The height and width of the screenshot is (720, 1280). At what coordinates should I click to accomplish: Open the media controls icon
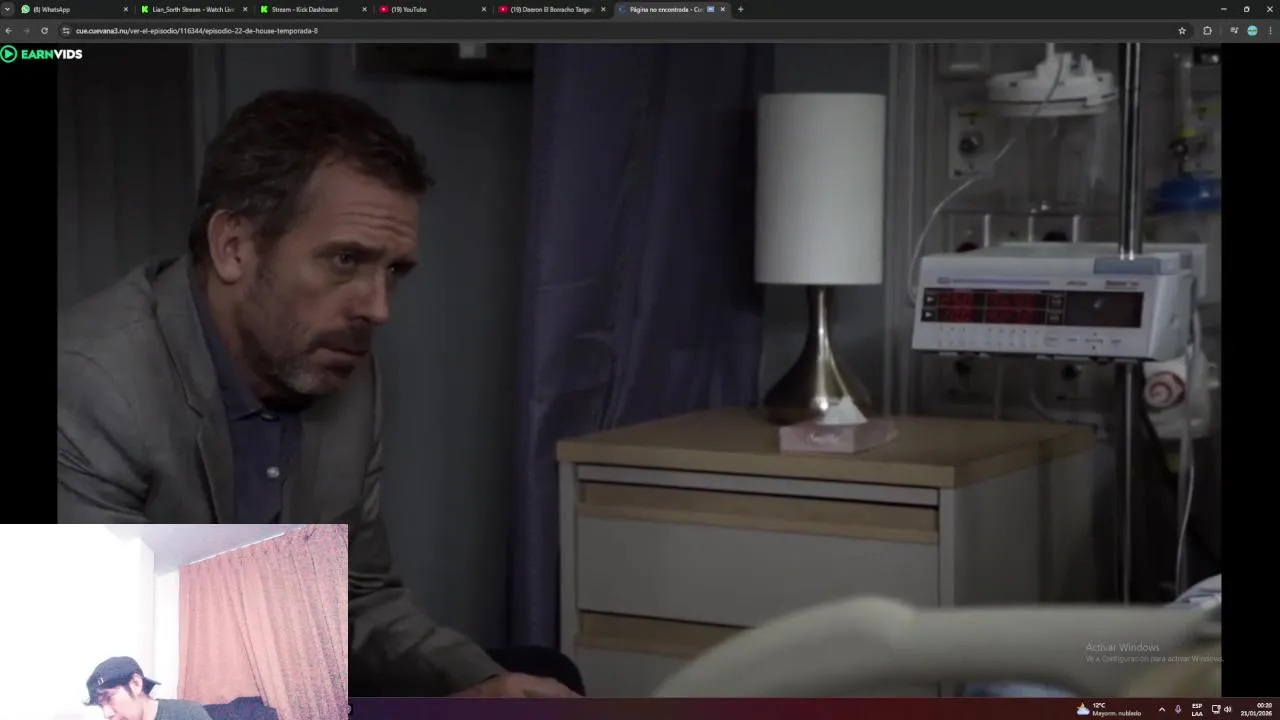click(1234, 31)
